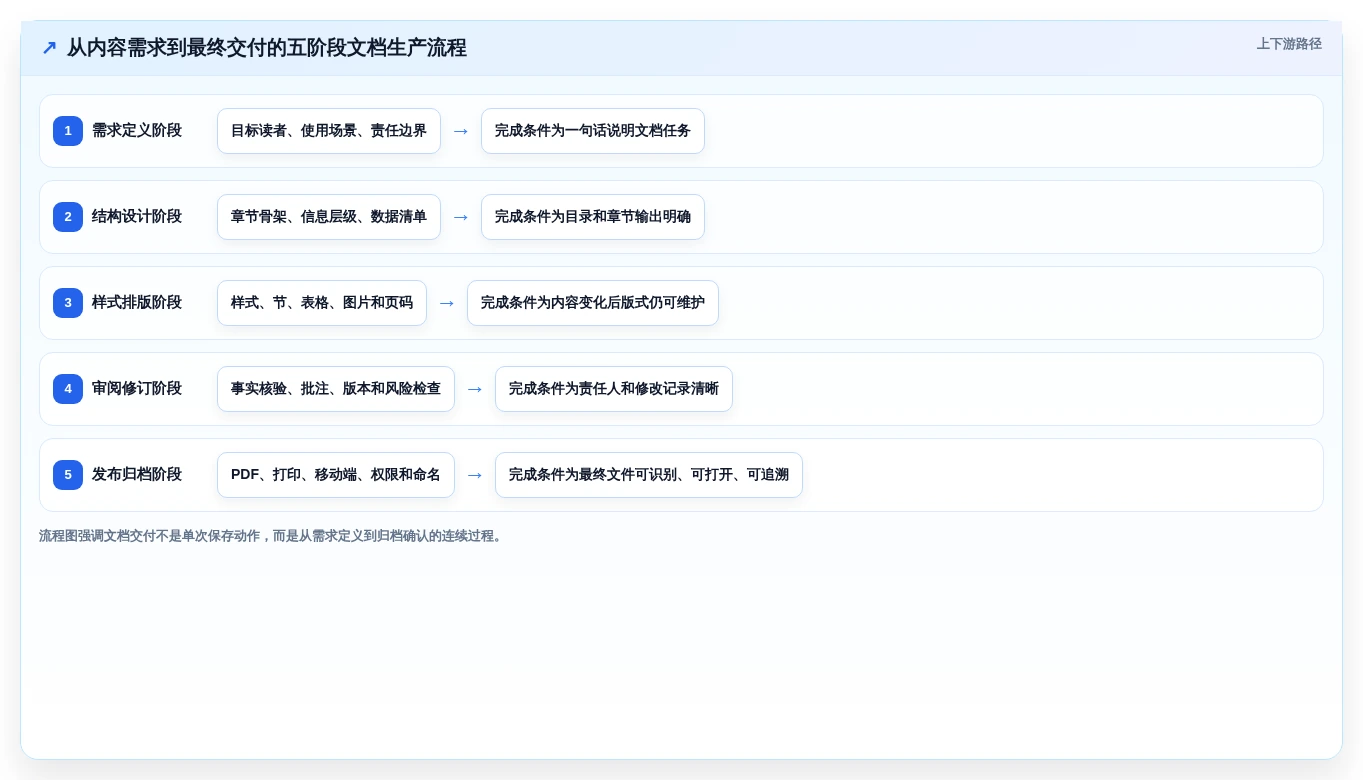This screenshot has height=780, width=1363.
Task: Click 完成条件为最终文件可识别、可打开、可追溯 box
Action: click(x=649, y=475)
